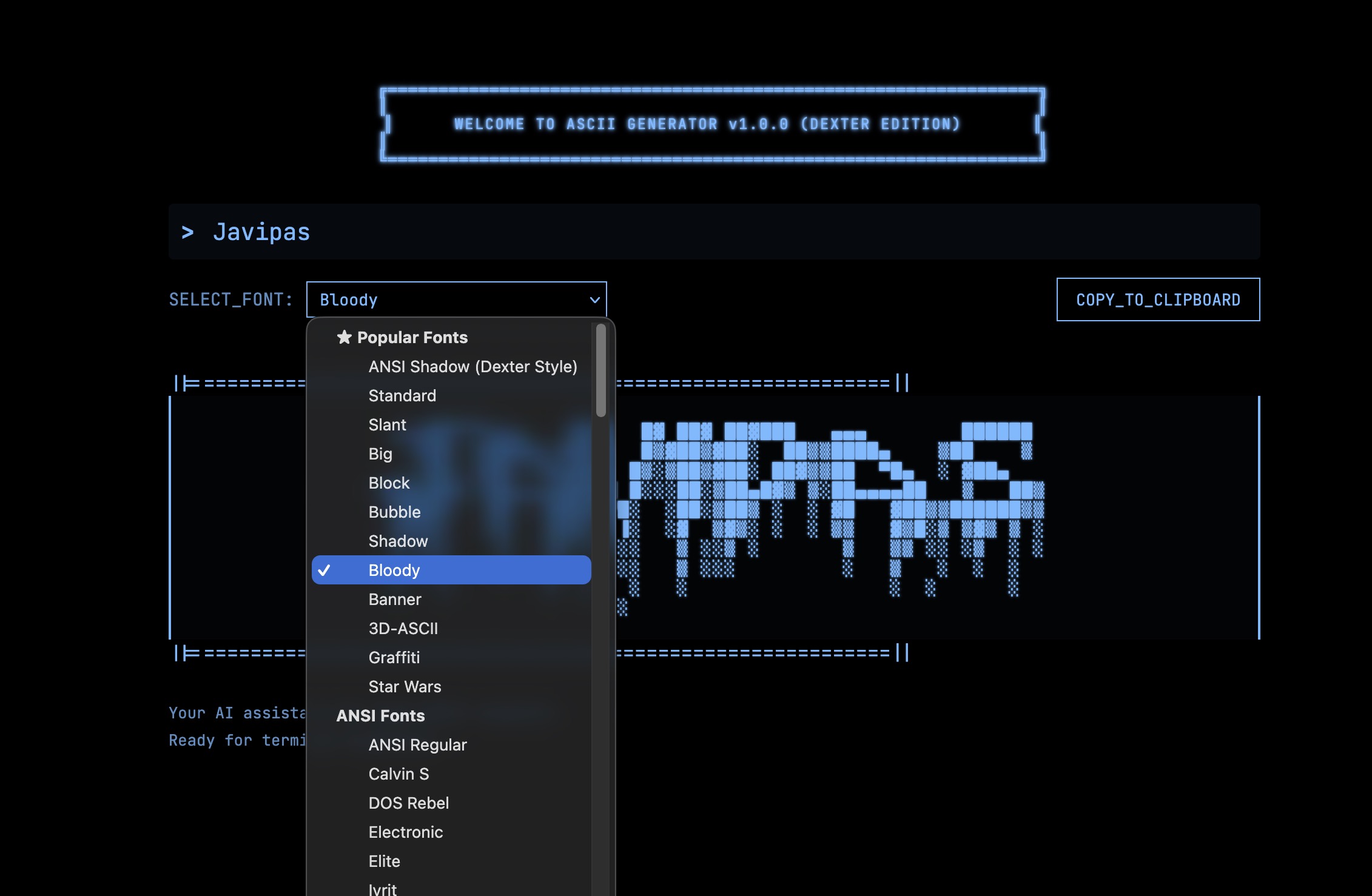
Task: Click the COPY_TO_CLIPBOARD button
Action: [x=1157, y=299]
